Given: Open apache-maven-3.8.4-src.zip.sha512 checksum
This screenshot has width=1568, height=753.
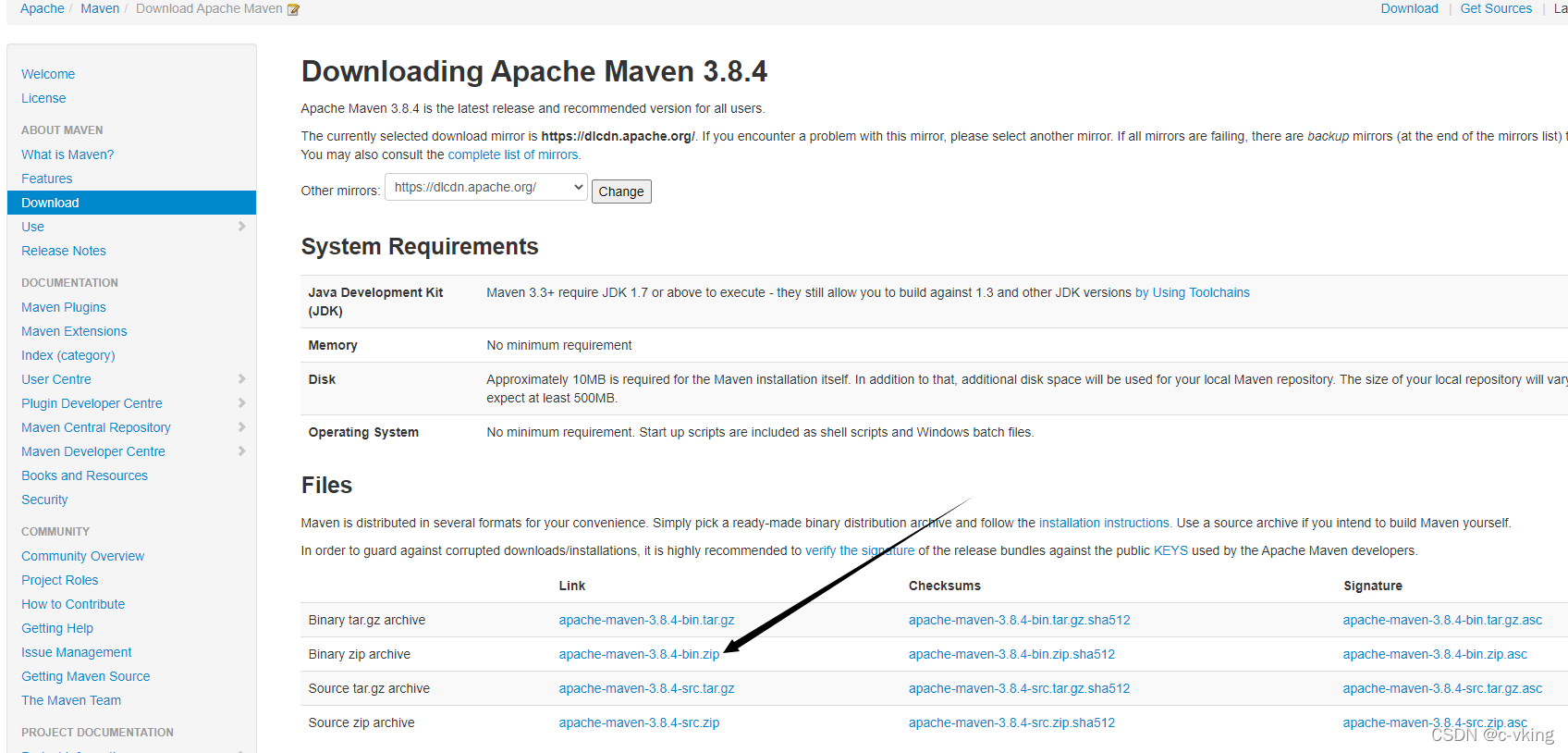Looking at the screenshot, I should (1011, 722).
